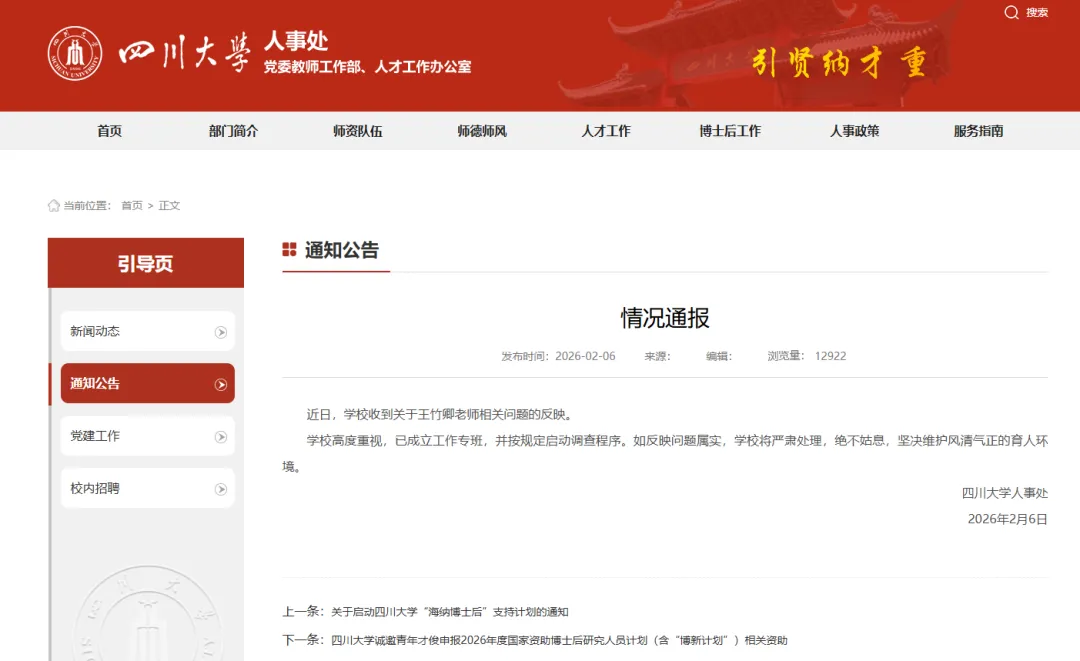The width and height of the screenshot is (1080, 661).
Task: Go to 师资队伍 in the nav bar
Action: point(357,131)
